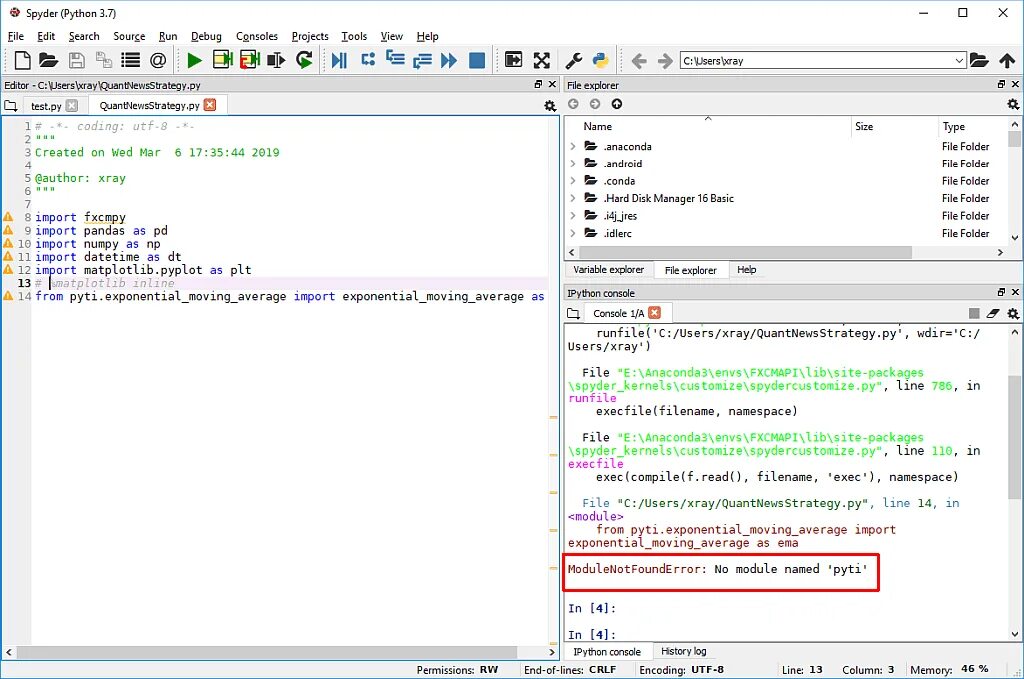
Task: Run file with green play button
Action: point(194,61)
